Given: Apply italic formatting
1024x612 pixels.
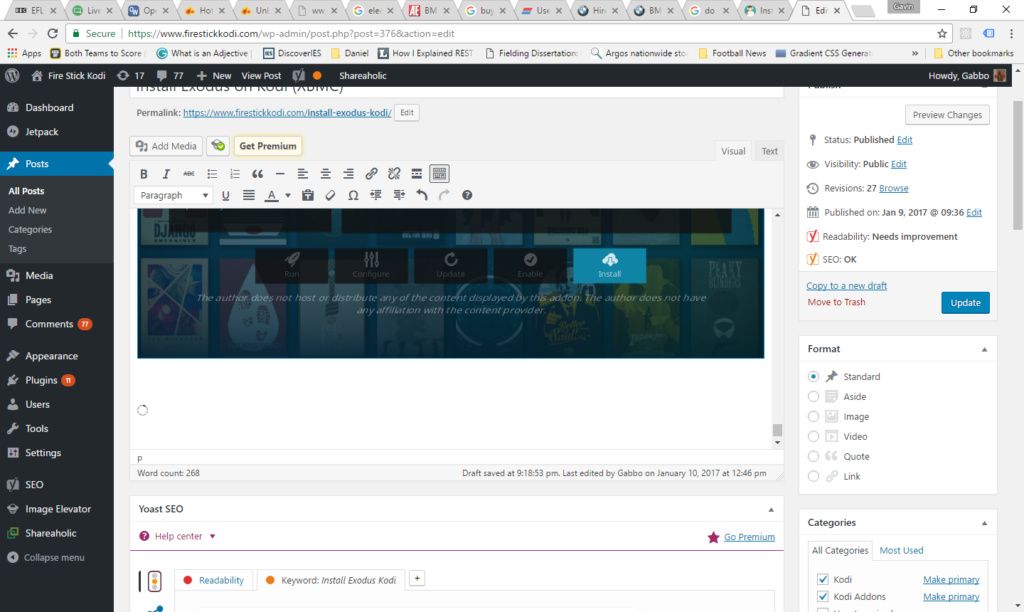Looking at the screenshot, I should 166,174.
